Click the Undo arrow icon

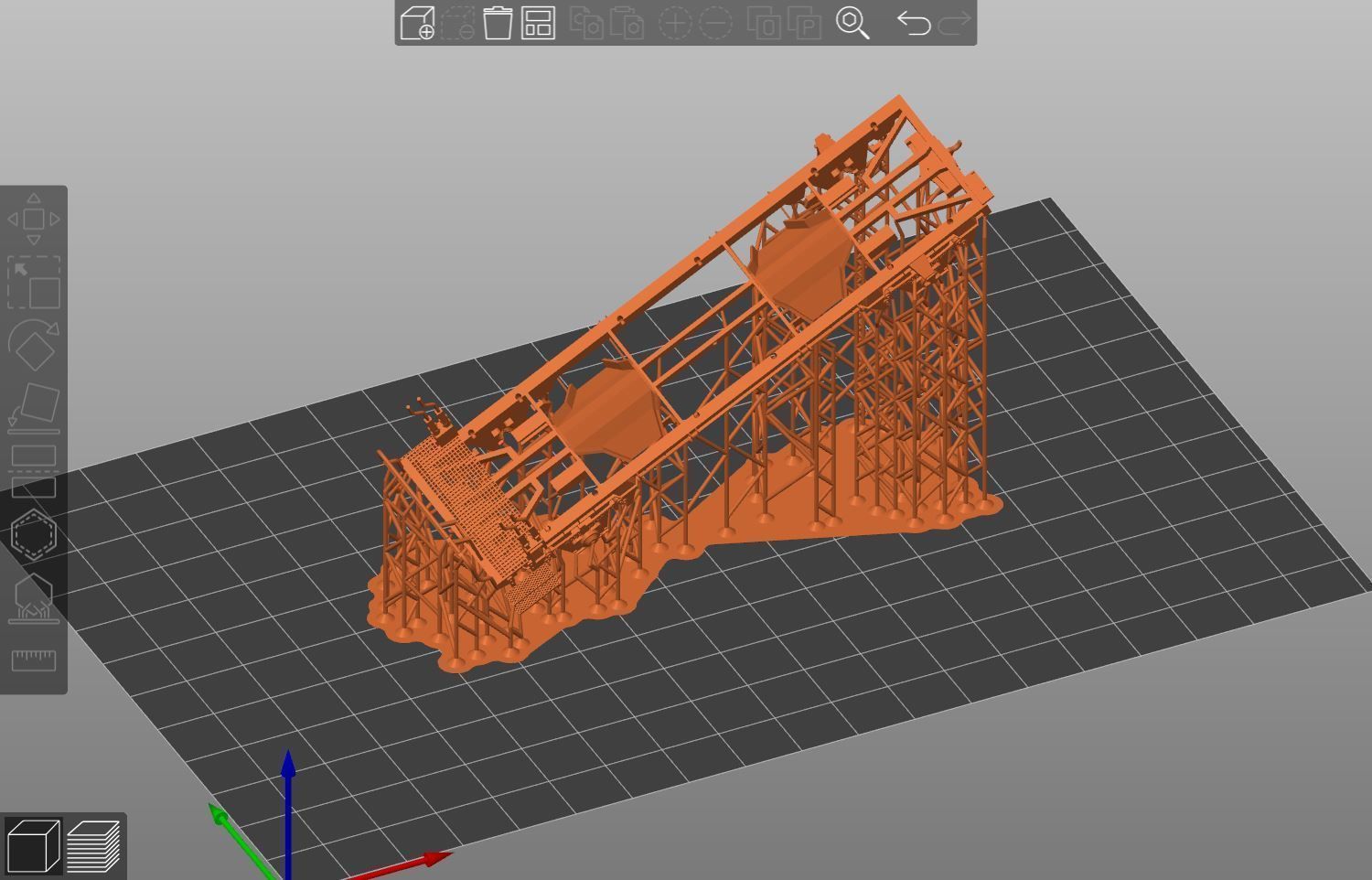[x=914, y=23]
